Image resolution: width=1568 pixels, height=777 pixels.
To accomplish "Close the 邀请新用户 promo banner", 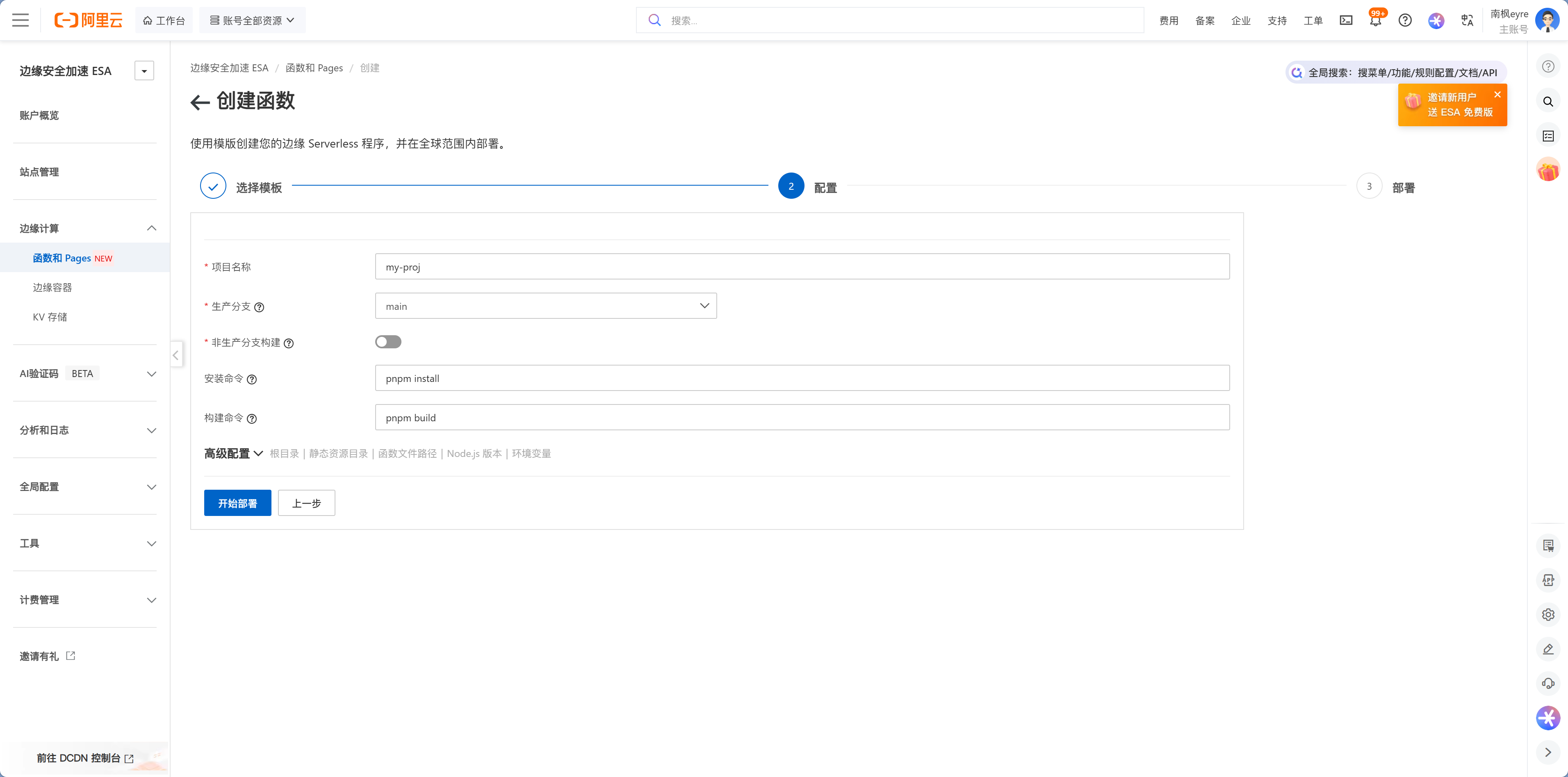I will coord(1497,94).
